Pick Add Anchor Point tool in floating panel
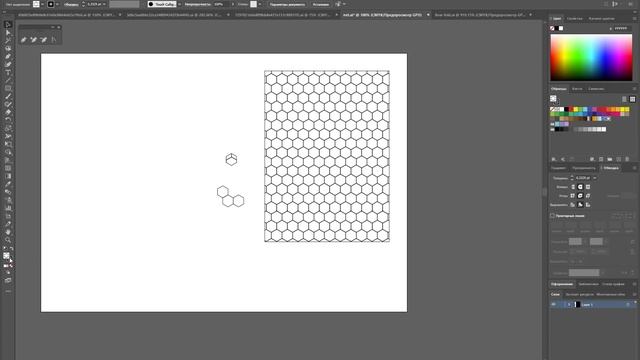 33,40
